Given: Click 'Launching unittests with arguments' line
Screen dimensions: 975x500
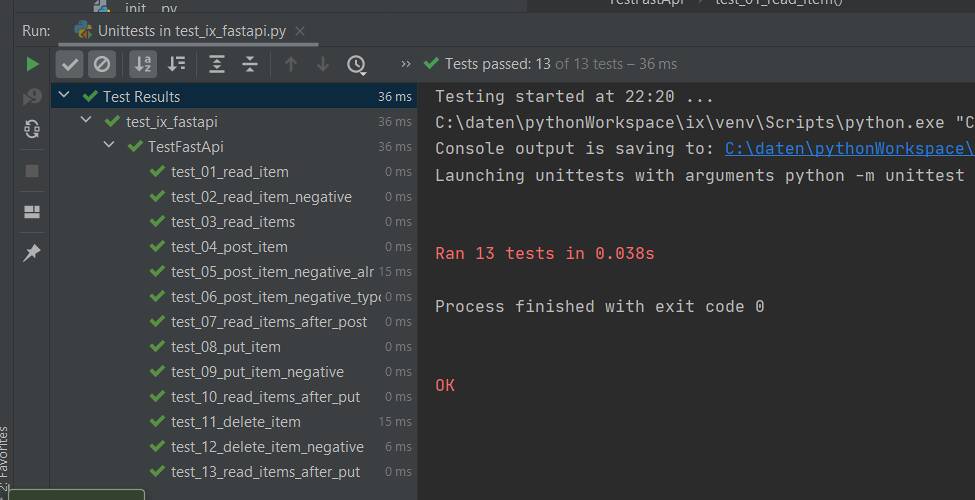Looking at the screenshot, I should (x=700, y=175).
